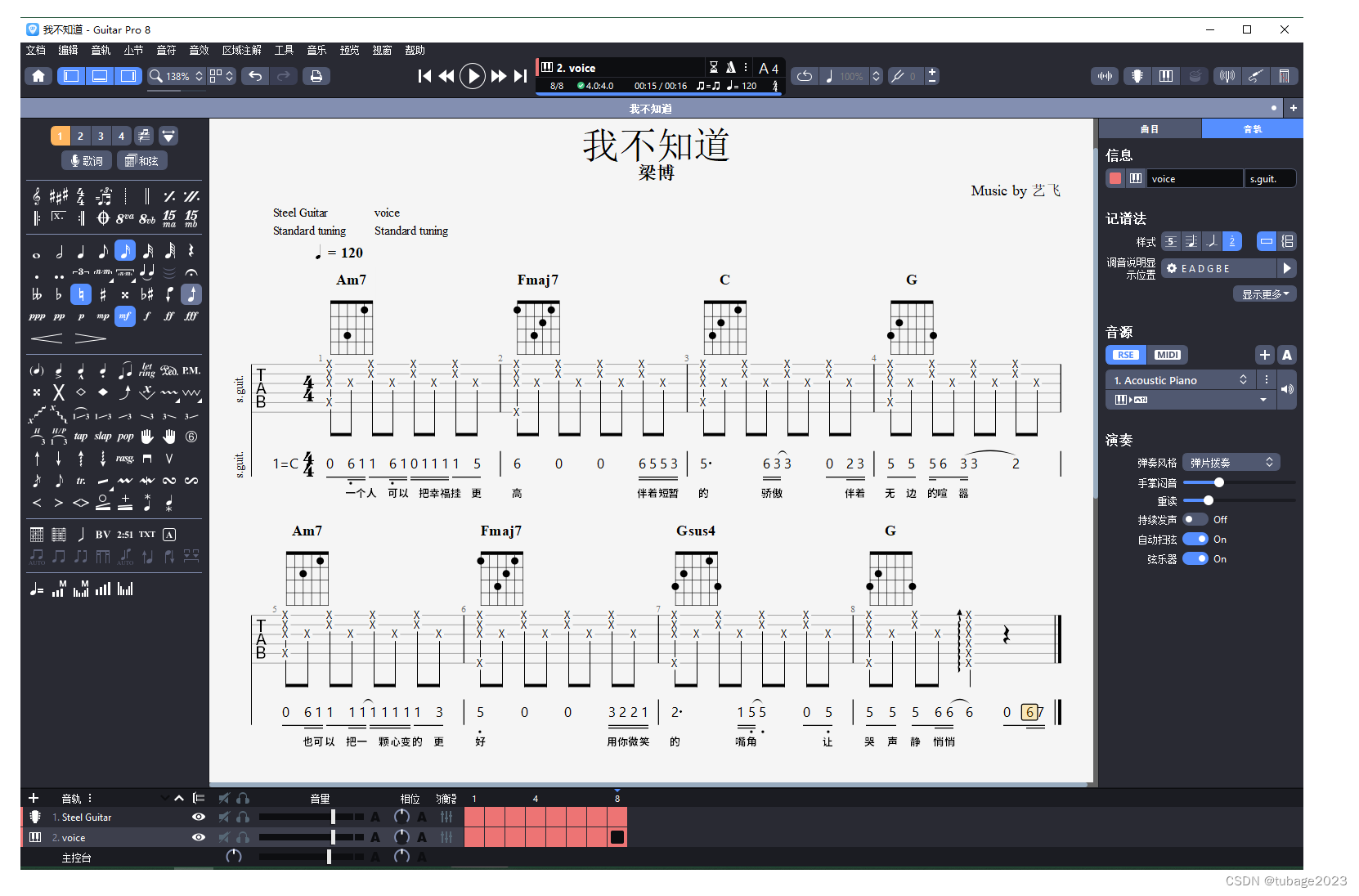The width and height of the screenshot is (1359, 896).
Task: Open the 文档 menu
Action: point(36,50)
